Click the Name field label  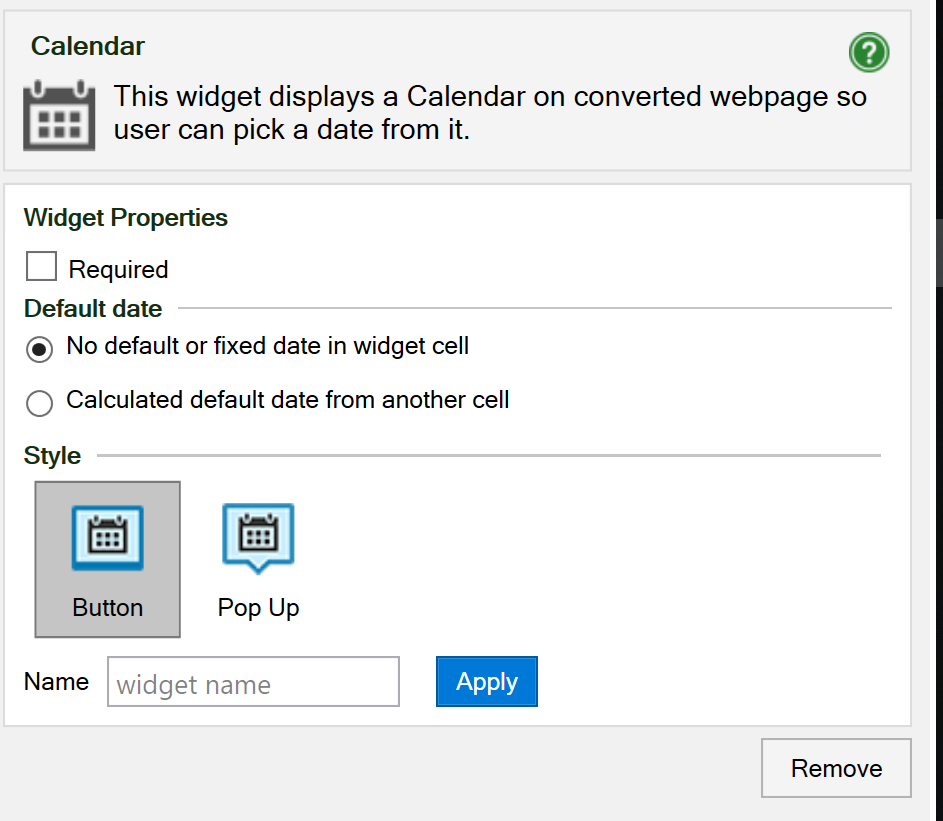pos(57,681)
